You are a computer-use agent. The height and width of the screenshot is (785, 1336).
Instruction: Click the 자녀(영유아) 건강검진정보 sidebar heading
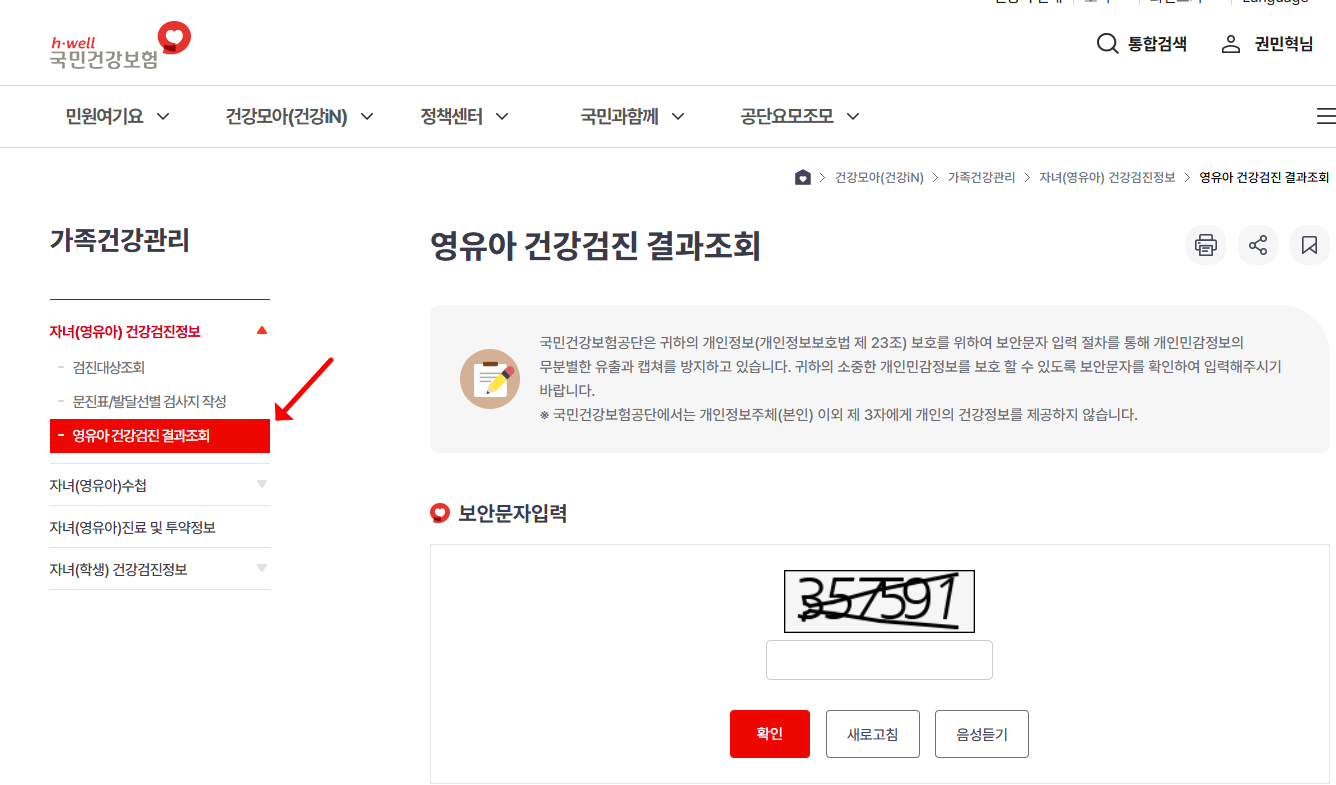click(125, 332)
